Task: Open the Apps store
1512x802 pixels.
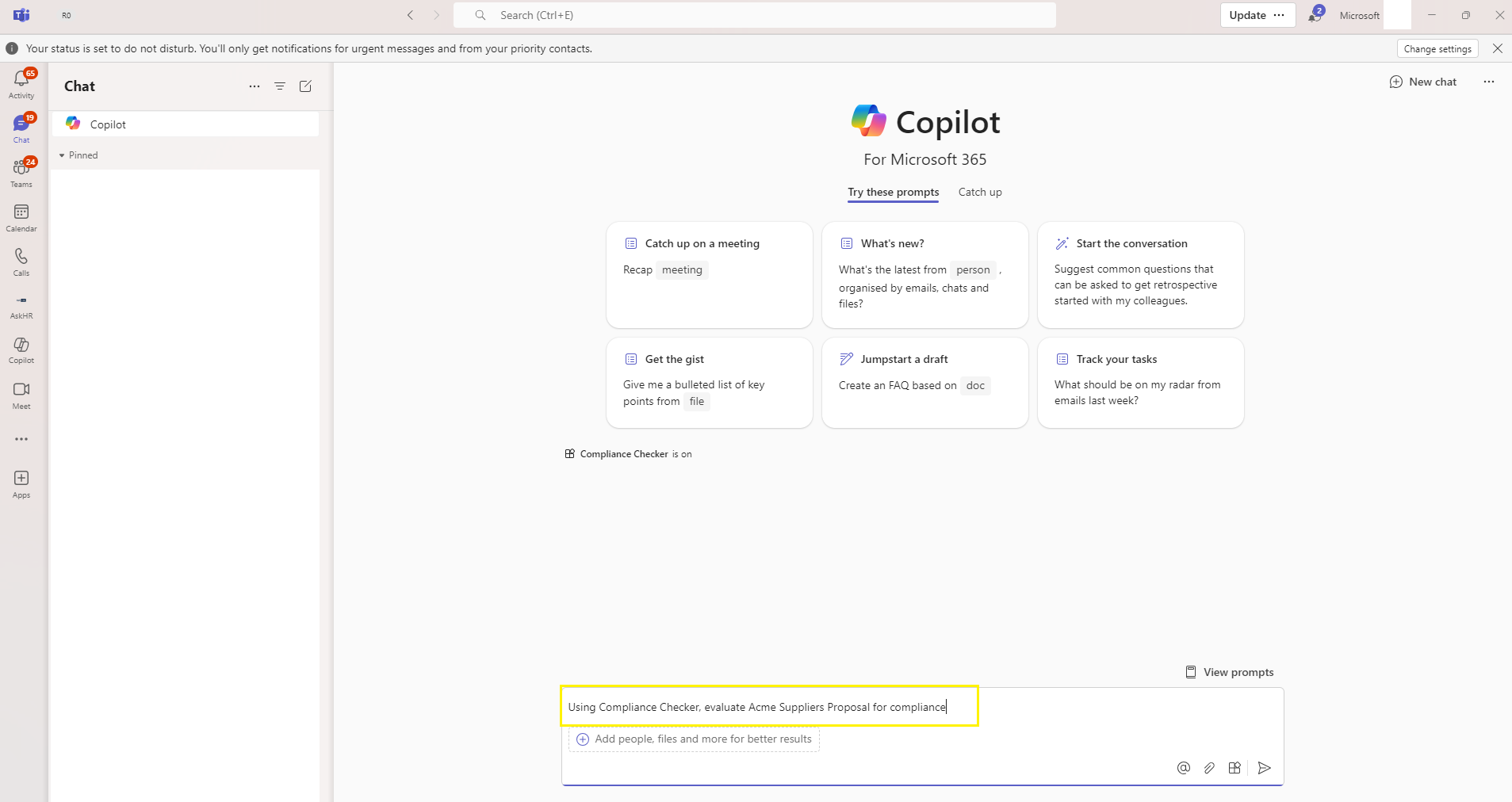Action: click(21, 483)
